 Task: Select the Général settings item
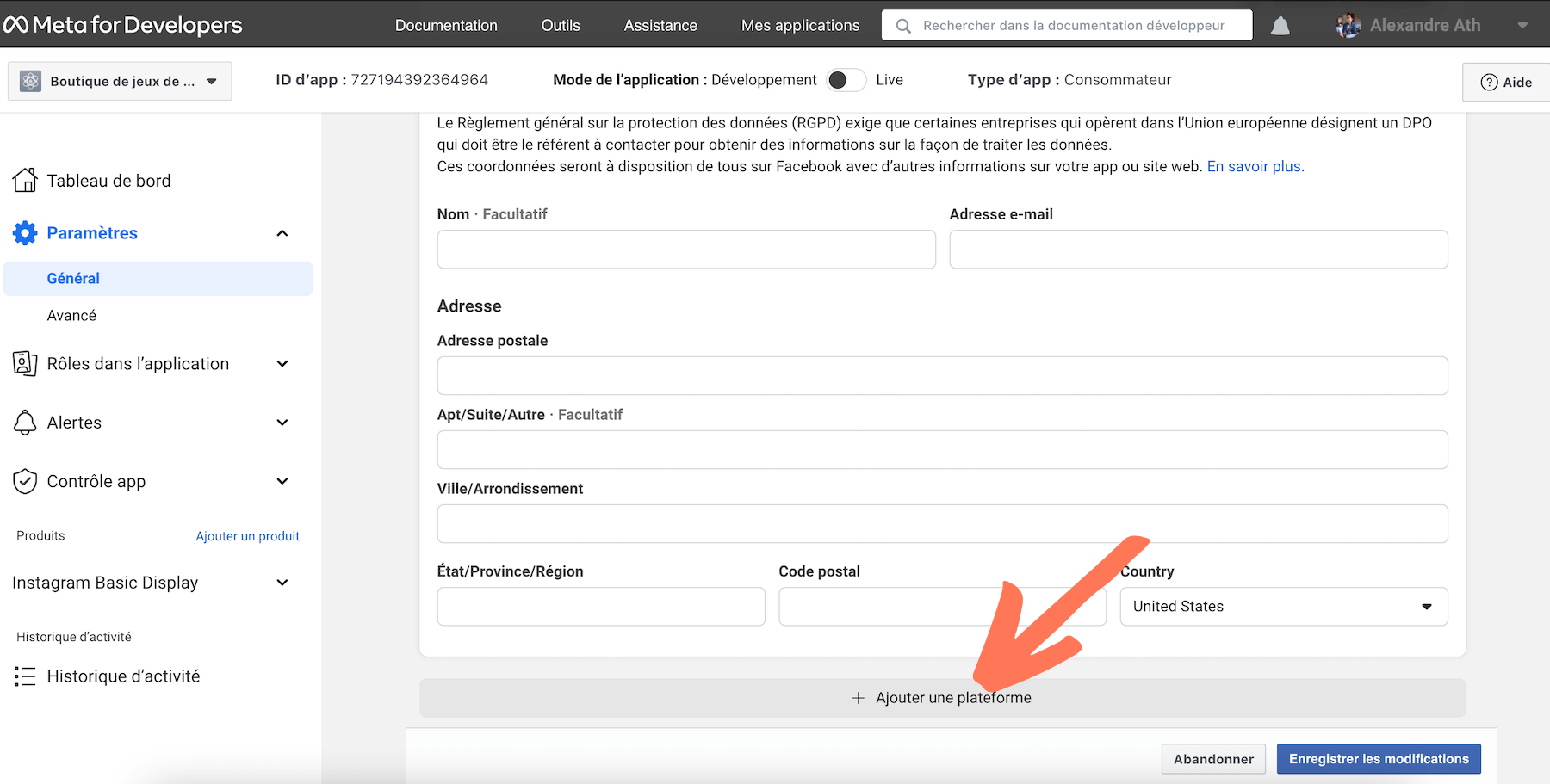click(158, 279)
